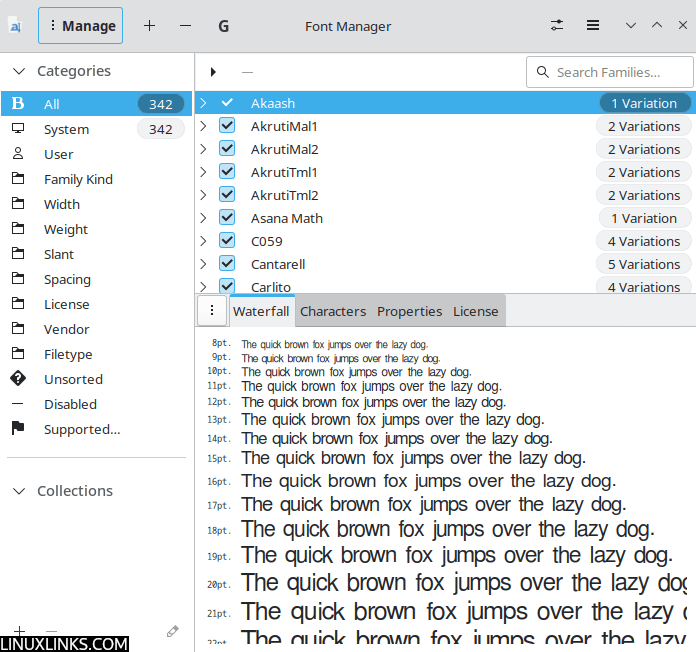The width and height of the screenshot is (696, 652).
Task: Click the Font Manager app icon
Action: (16, 26)
